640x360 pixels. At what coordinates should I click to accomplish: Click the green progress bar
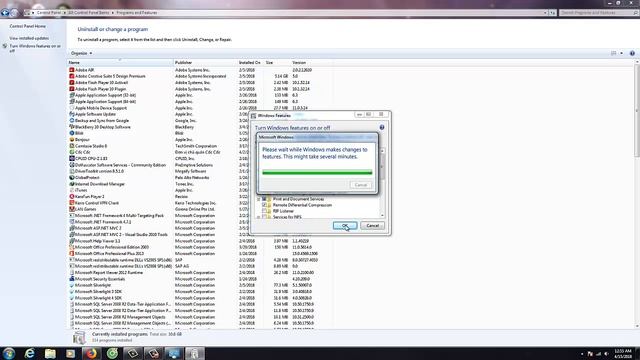pyautogui.click(x=317, y=172)
